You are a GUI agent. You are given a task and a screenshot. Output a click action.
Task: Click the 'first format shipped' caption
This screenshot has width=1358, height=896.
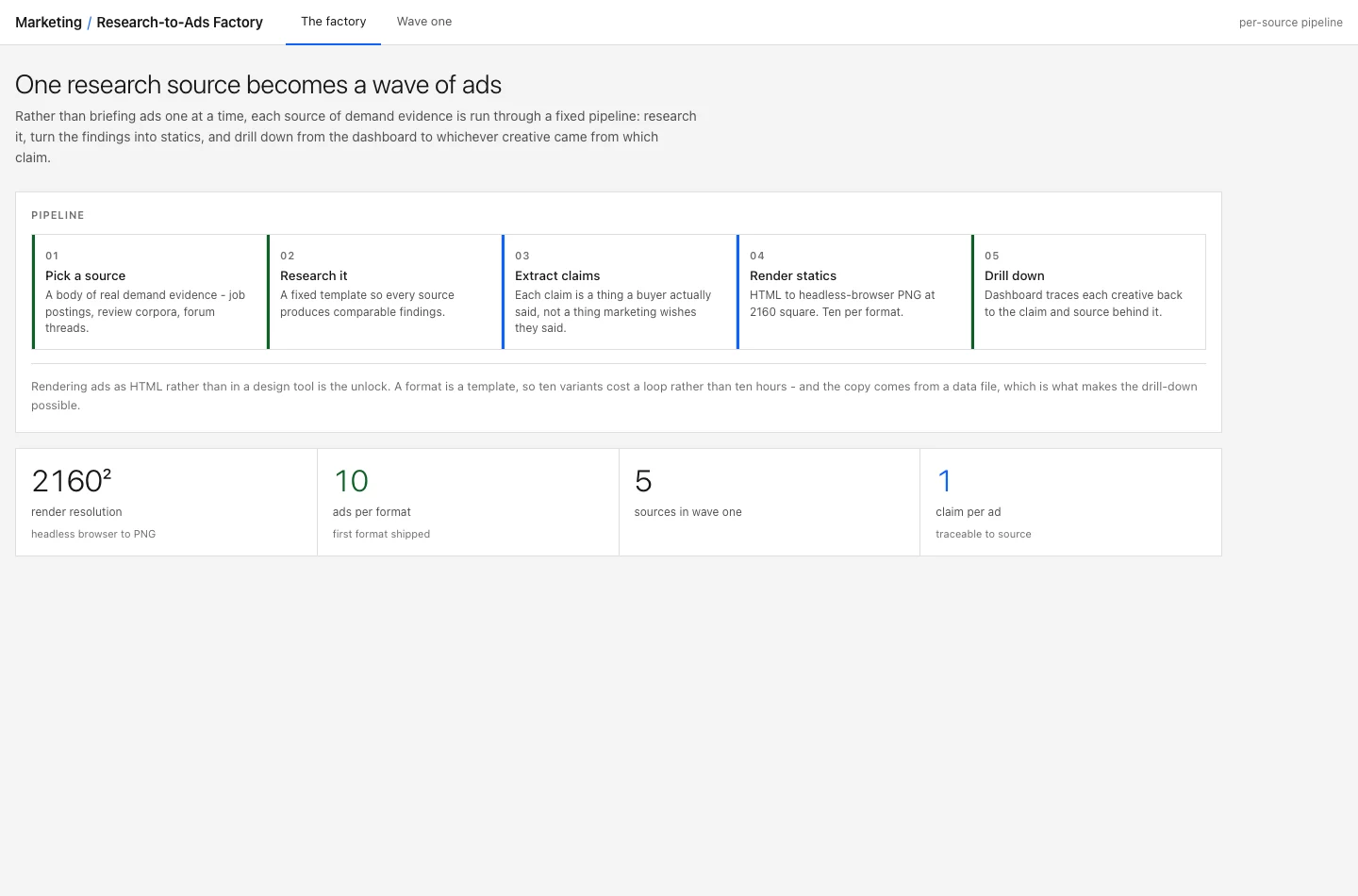[381, 534]
